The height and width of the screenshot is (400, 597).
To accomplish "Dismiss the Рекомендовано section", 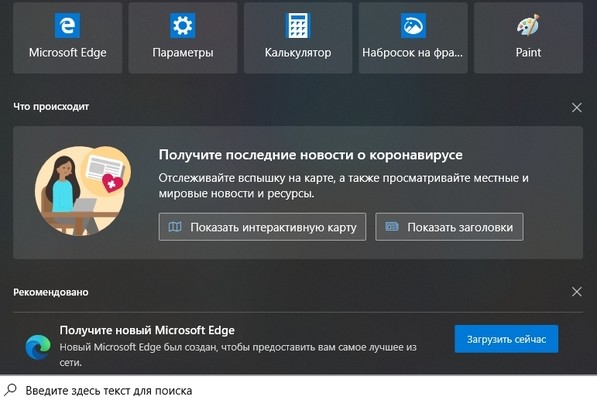I will pyautogui.click(x=576, y=292).
